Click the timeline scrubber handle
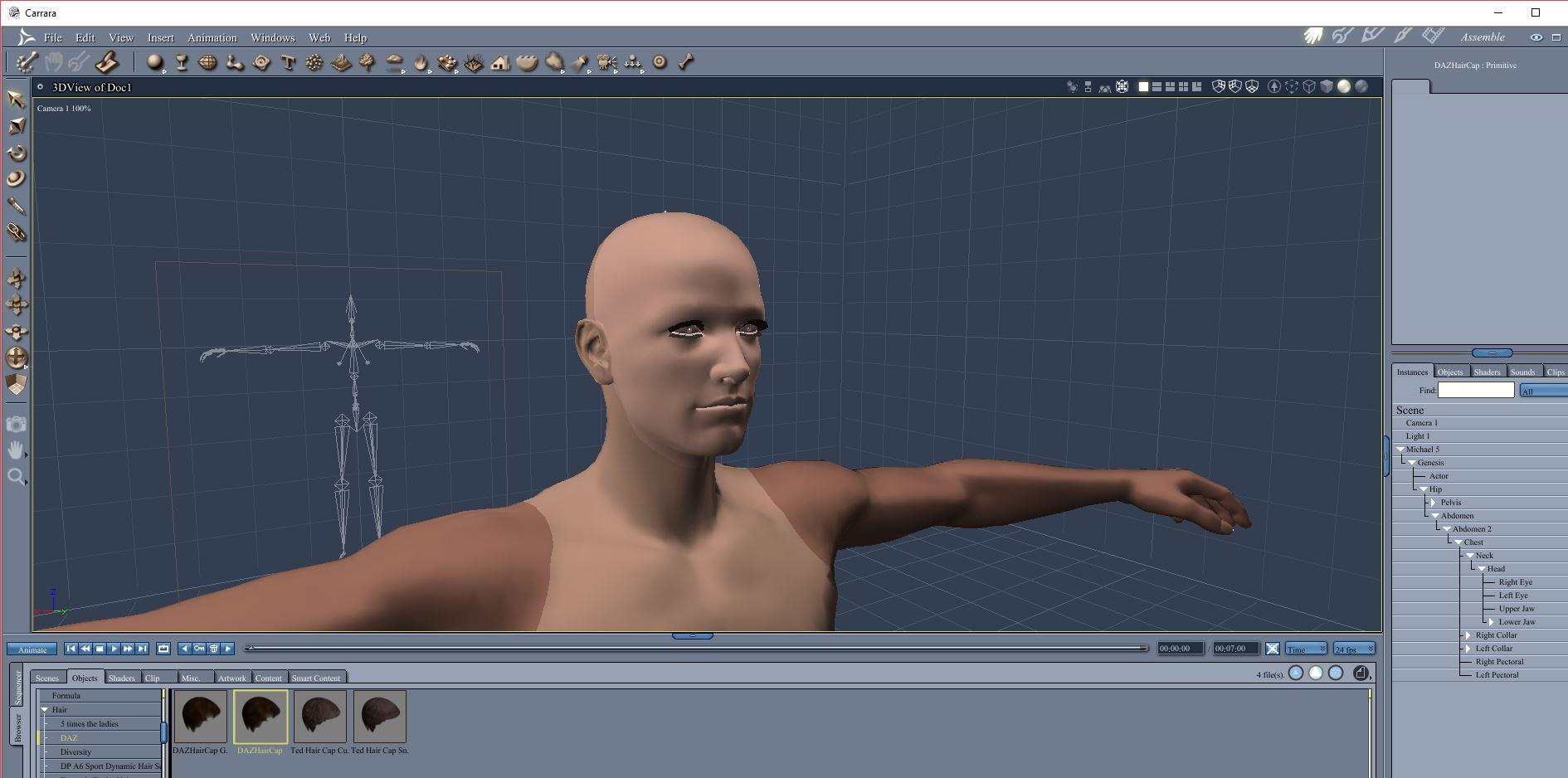Screen dimensions: 1568x778 (251, 648)
